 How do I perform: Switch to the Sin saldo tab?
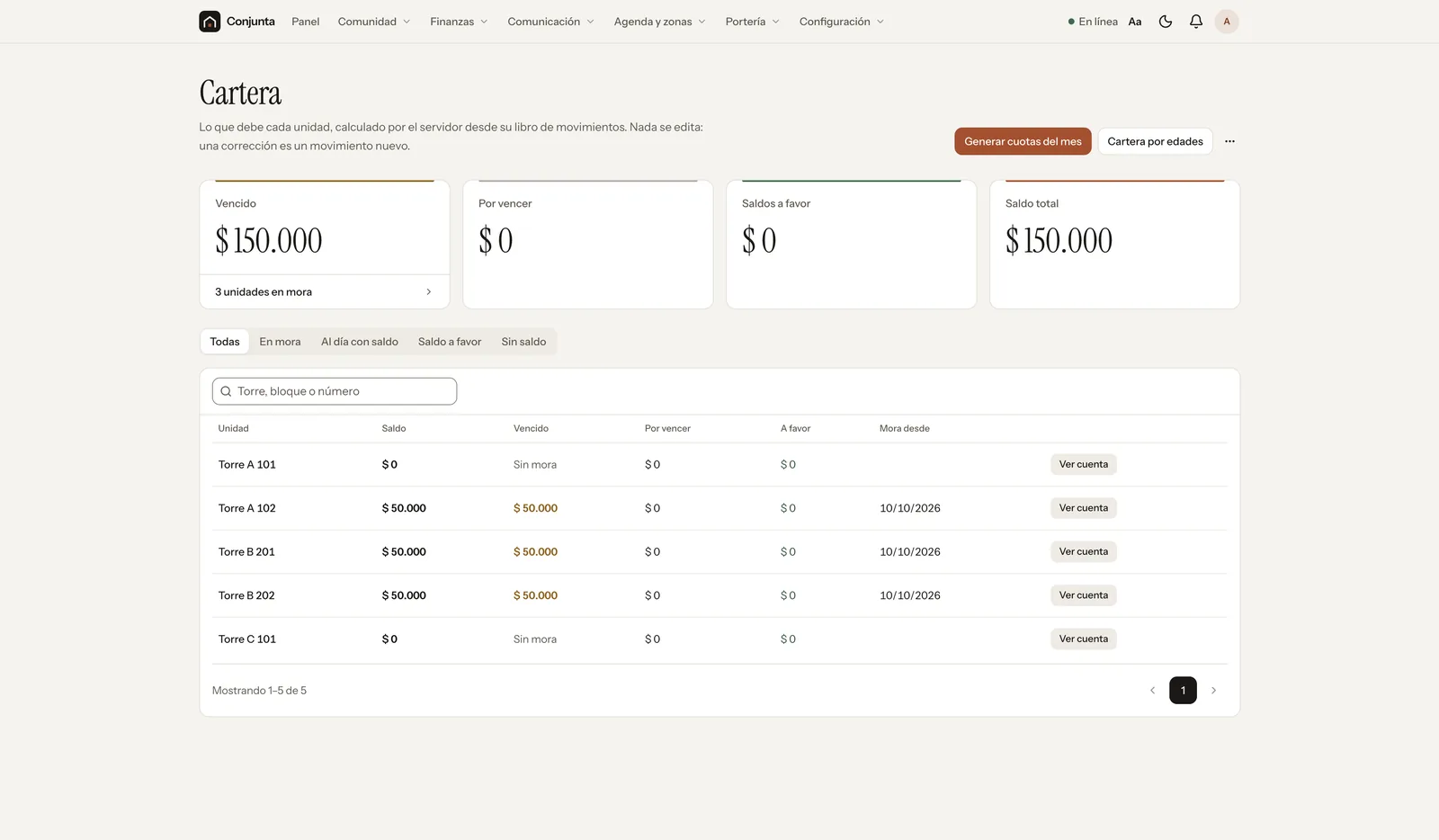pos(523,342)
